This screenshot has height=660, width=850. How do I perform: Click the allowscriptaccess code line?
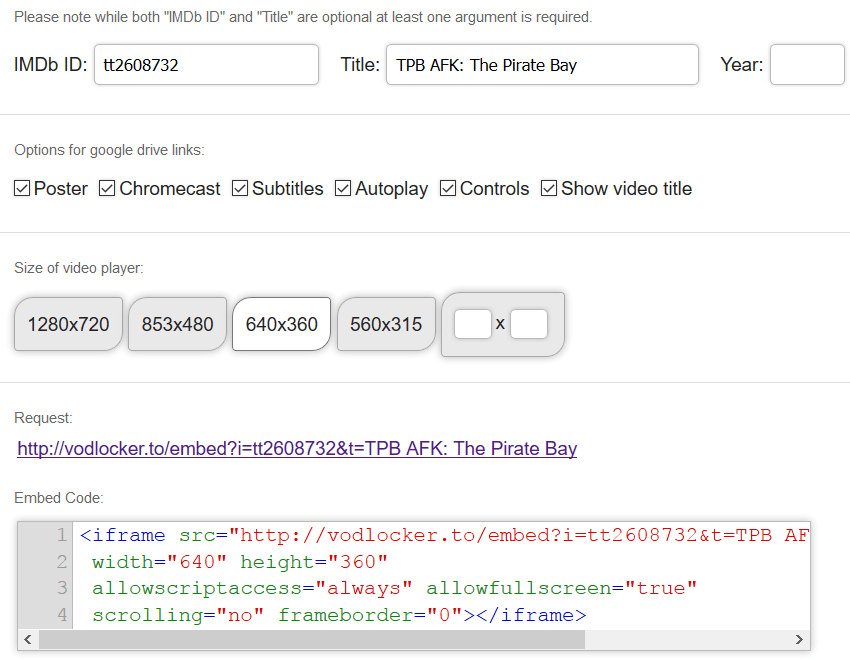click(x=394, y=588)
